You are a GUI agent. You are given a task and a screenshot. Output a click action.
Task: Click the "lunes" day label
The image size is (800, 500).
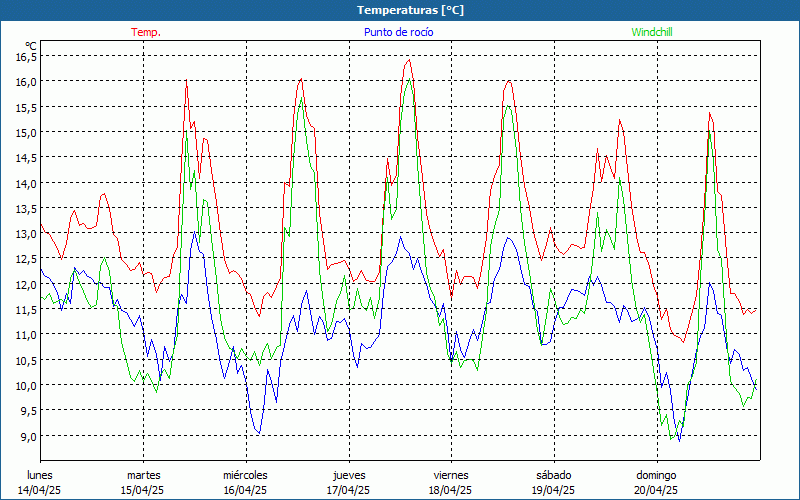point(40,475)
